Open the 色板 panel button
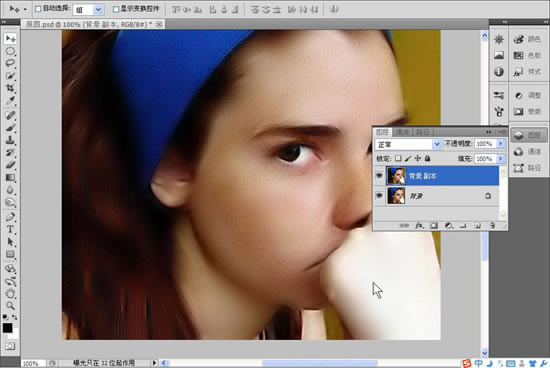 click(x=528, y=55)
